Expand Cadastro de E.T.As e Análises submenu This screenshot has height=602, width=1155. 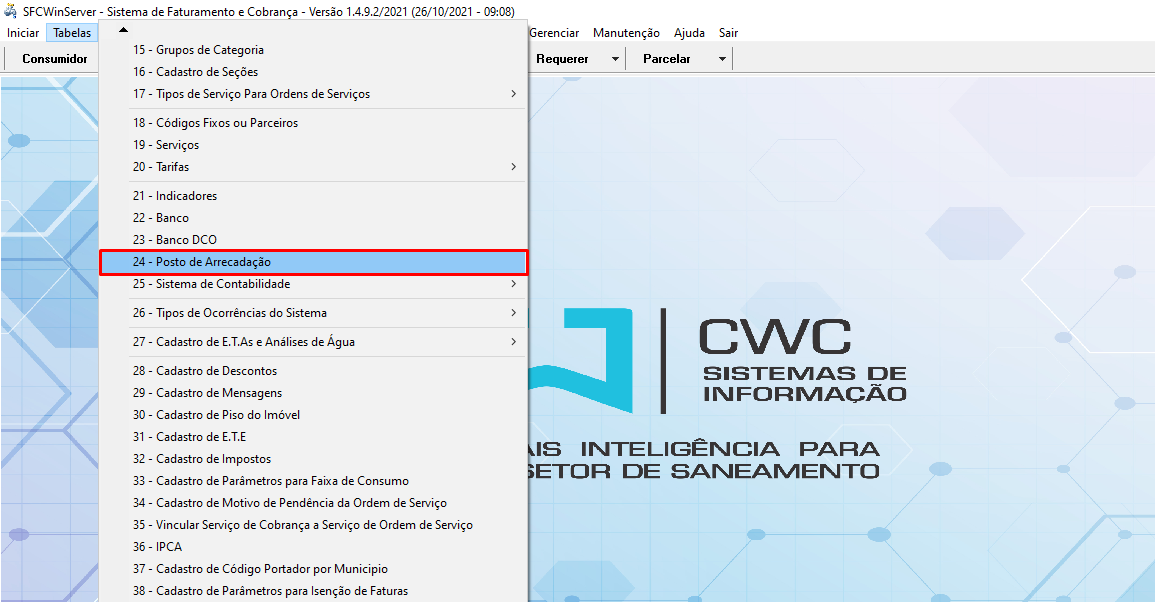coord(513,342)
